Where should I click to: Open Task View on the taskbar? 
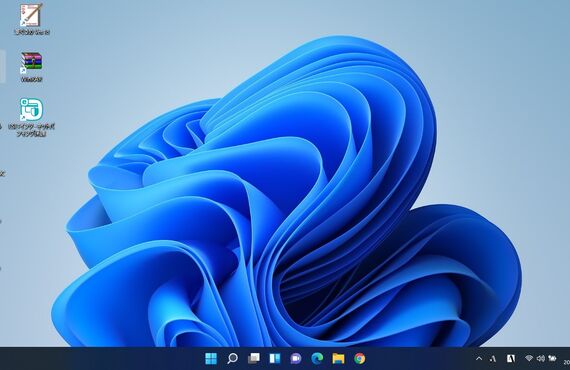254,358
